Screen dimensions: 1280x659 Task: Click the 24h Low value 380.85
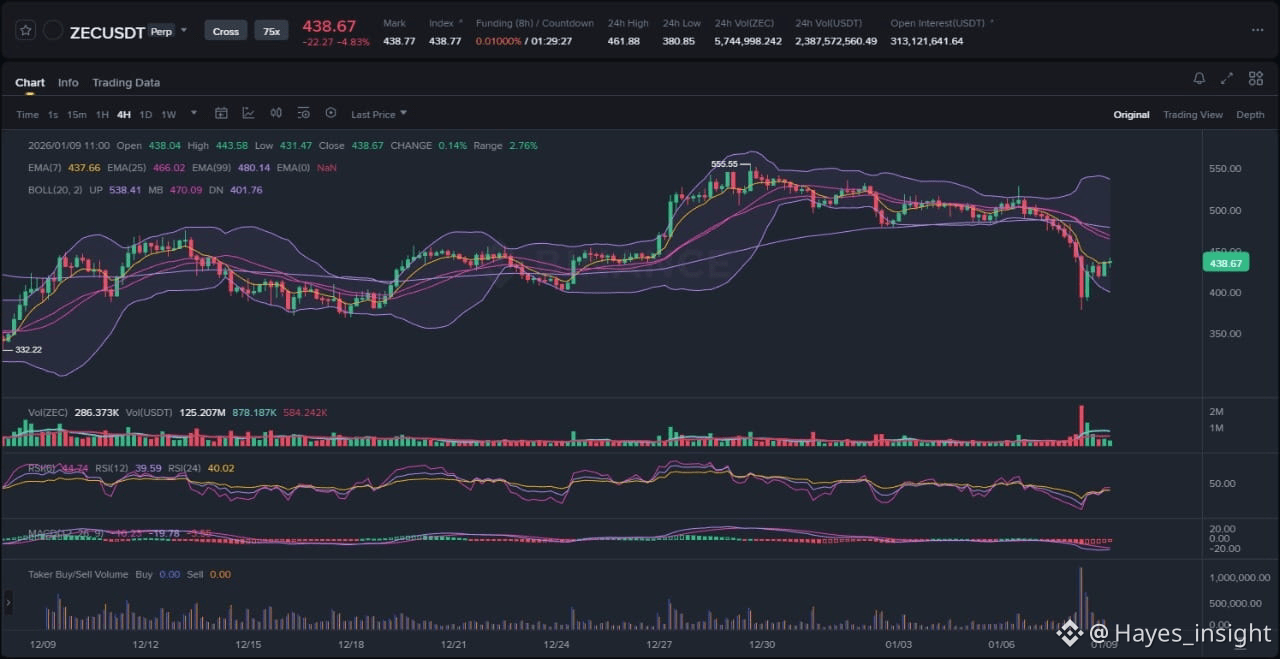pos(678,41)
